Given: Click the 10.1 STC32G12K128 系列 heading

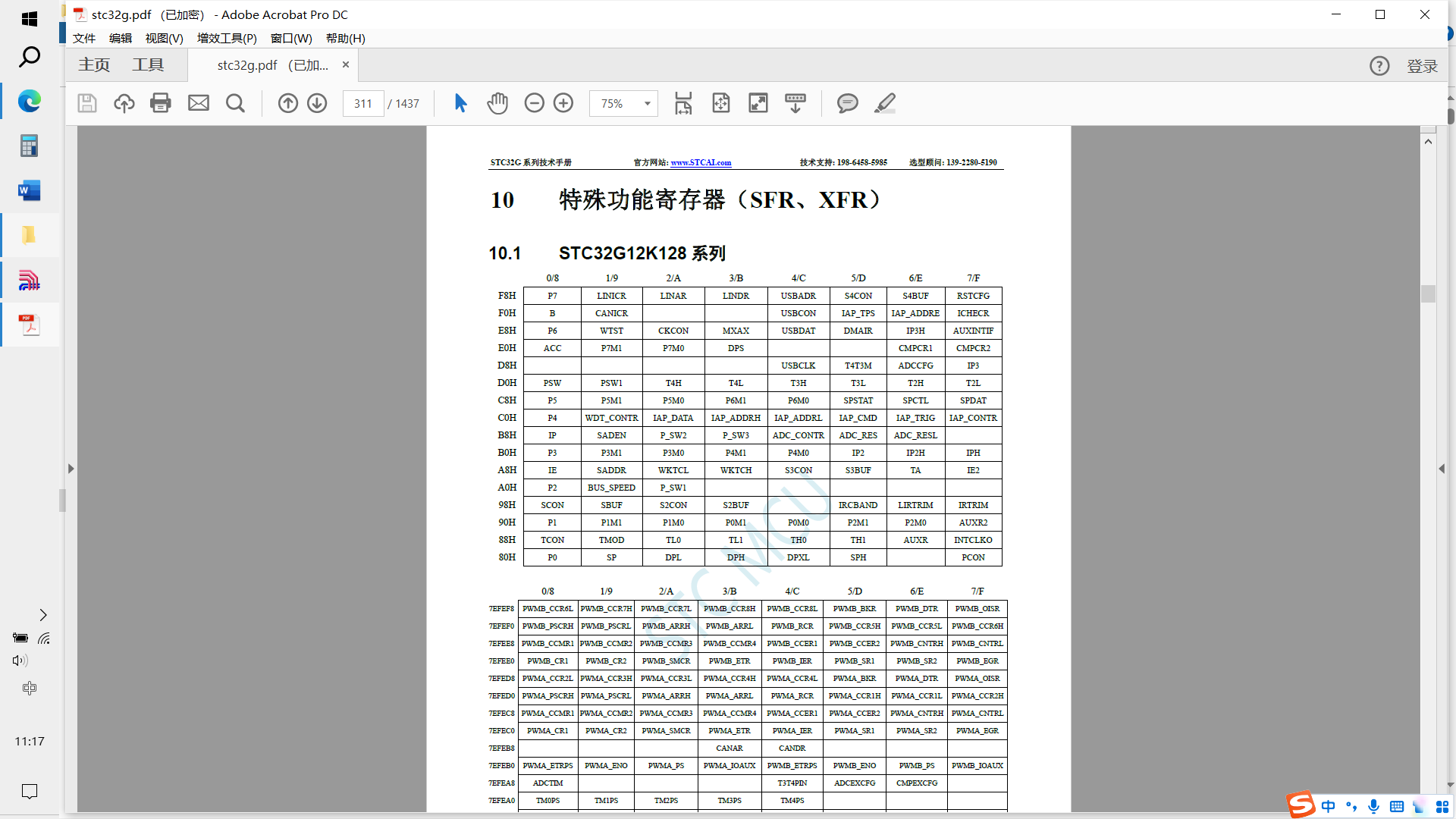Looking at the screenshot, I should 607,253.
